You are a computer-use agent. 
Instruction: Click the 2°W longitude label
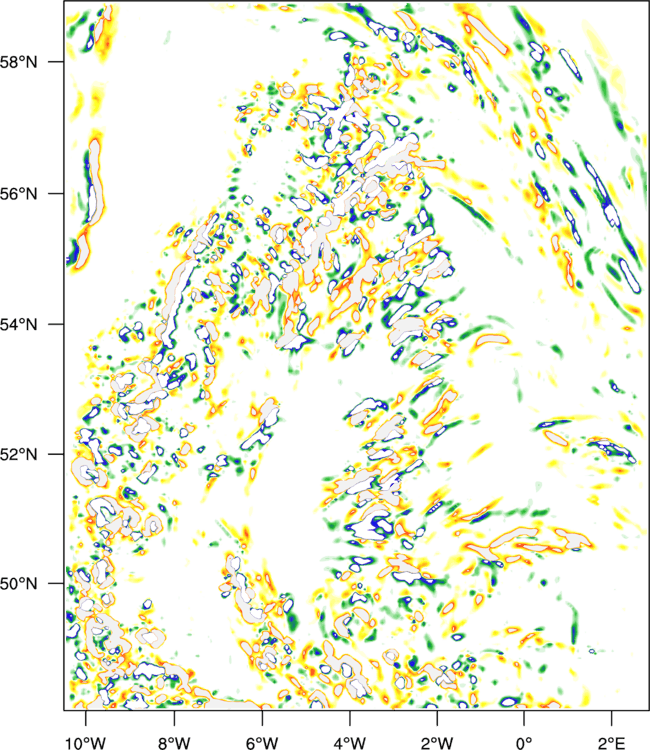[437, 742]
